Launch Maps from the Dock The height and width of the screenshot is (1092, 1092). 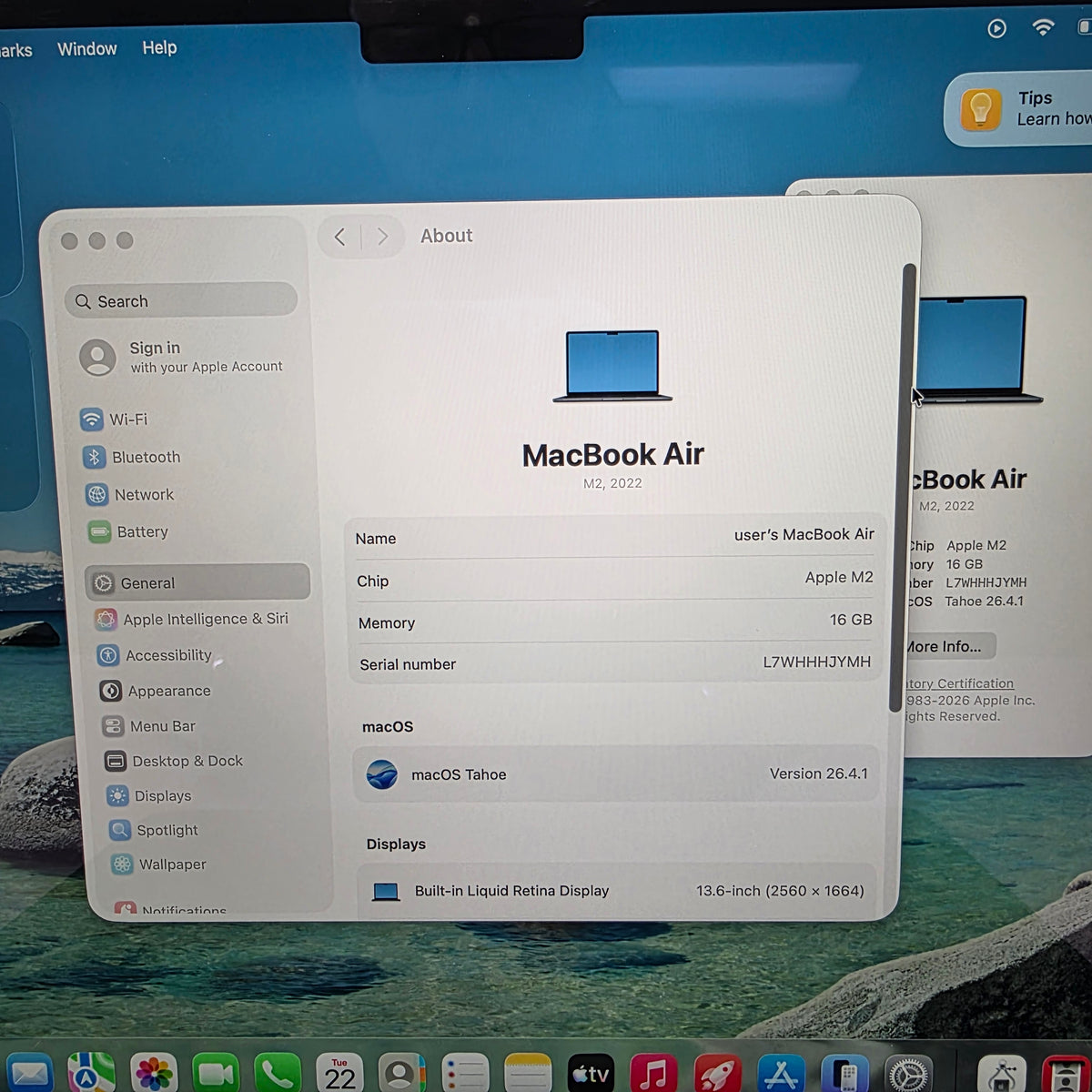pyautogui.click(x=91, y=1074)
